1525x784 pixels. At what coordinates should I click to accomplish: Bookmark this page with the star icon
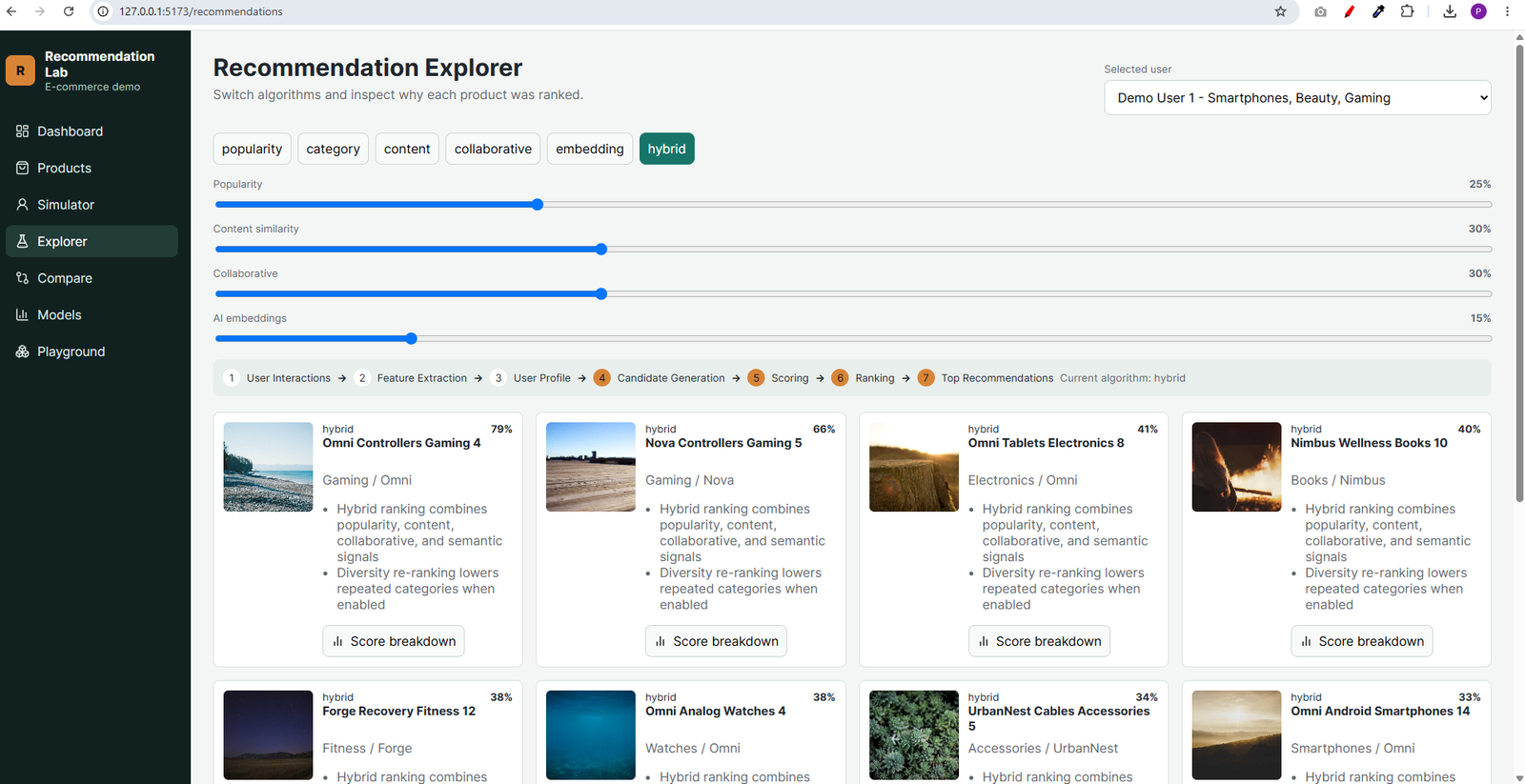pos(1280,11)
